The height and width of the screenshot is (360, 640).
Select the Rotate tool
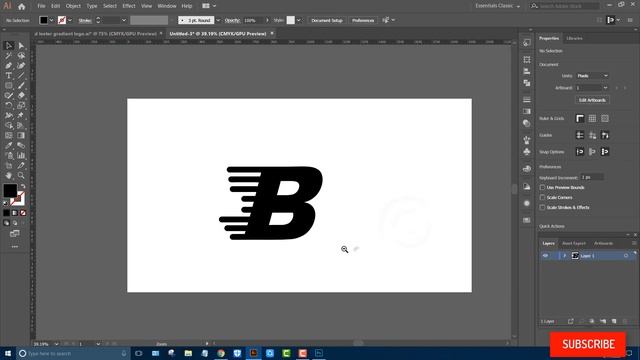(x=9, y=105)
